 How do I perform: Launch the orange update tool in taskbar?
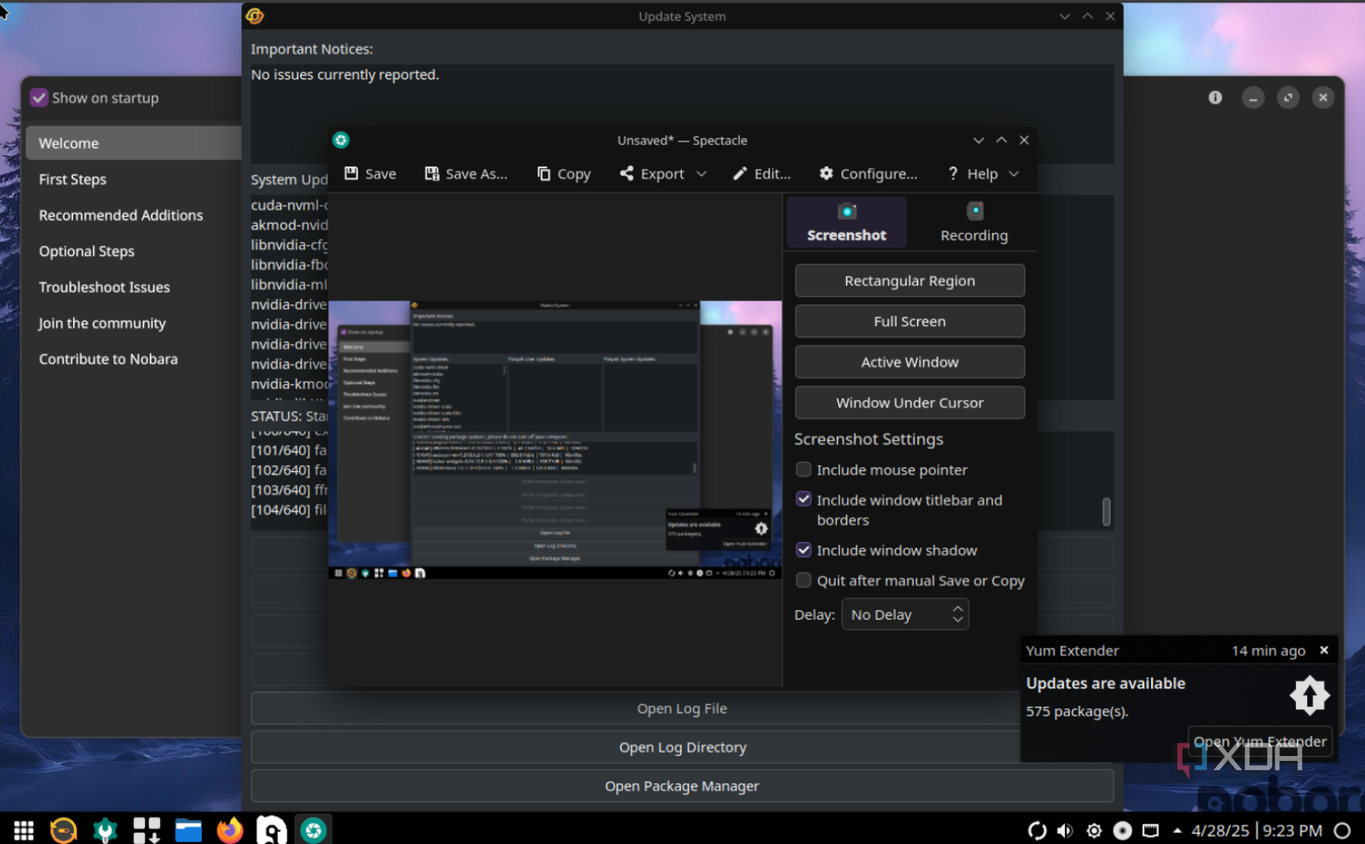(63, 830)
